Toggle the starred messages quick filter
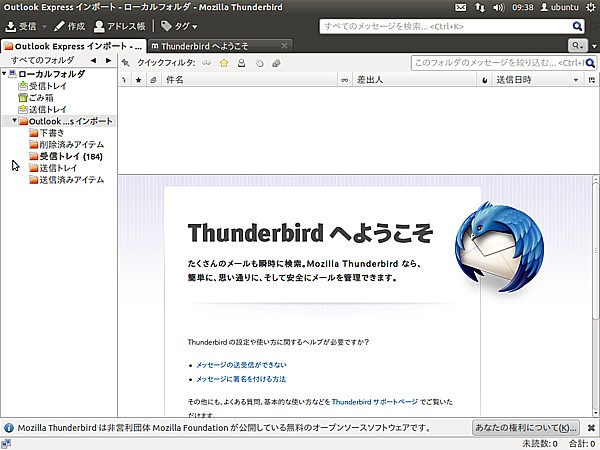Screen dimensions: 600x450 (224, 63)
